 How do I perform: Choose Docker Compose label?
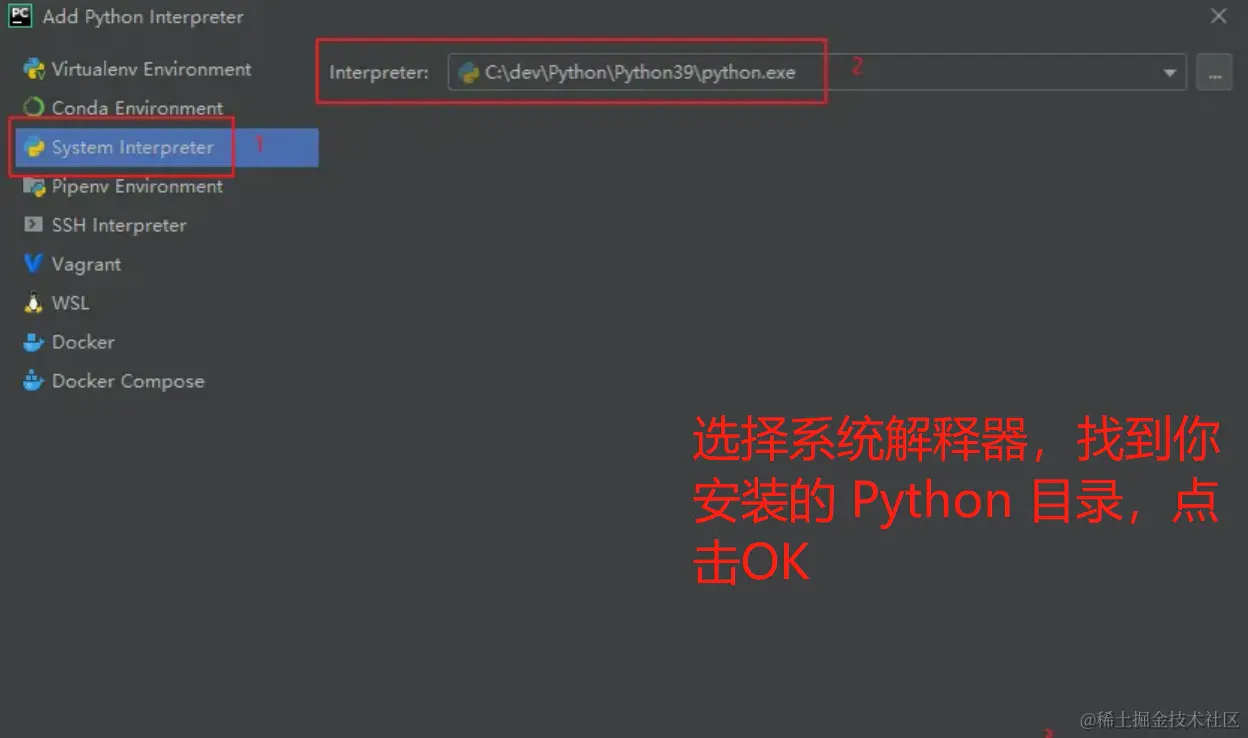[x=128, y=381]
